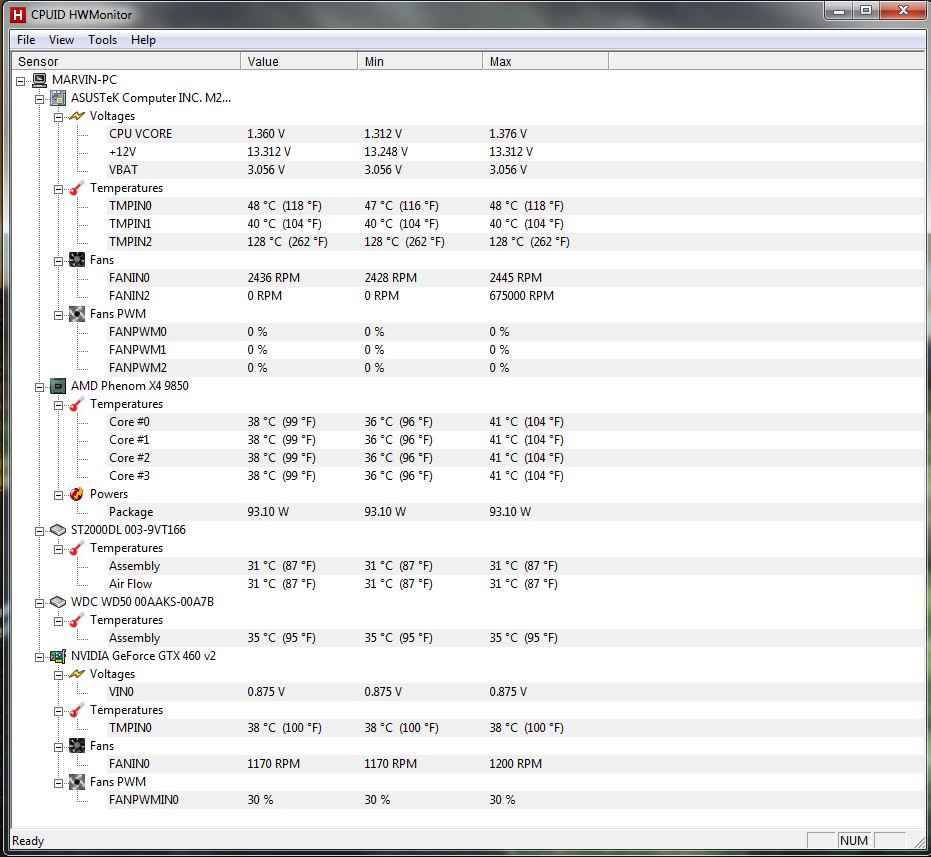
Task: Collapse the MARVIN-PC root node
Action: (21, 81)
